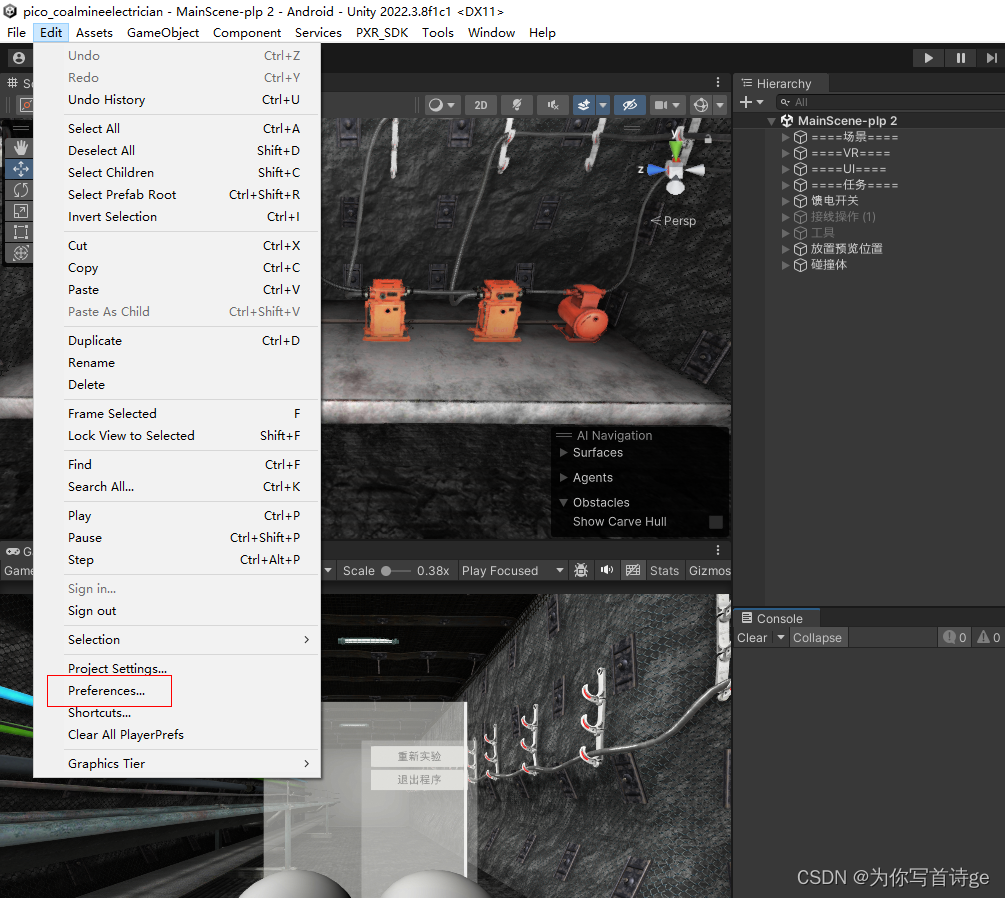
Task: Toggle hidden objects visibility eye
Action: pos(630,105)
